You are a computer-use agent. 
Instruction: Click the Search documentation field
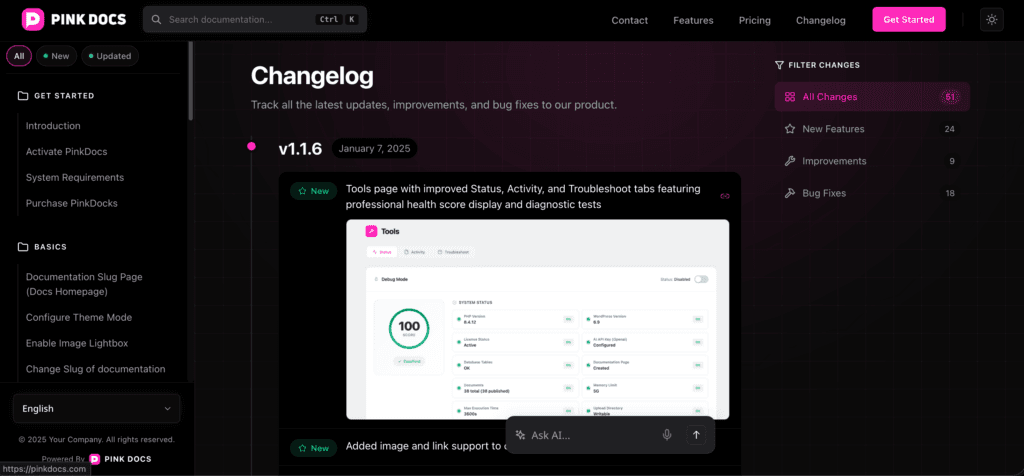(240, 20)
